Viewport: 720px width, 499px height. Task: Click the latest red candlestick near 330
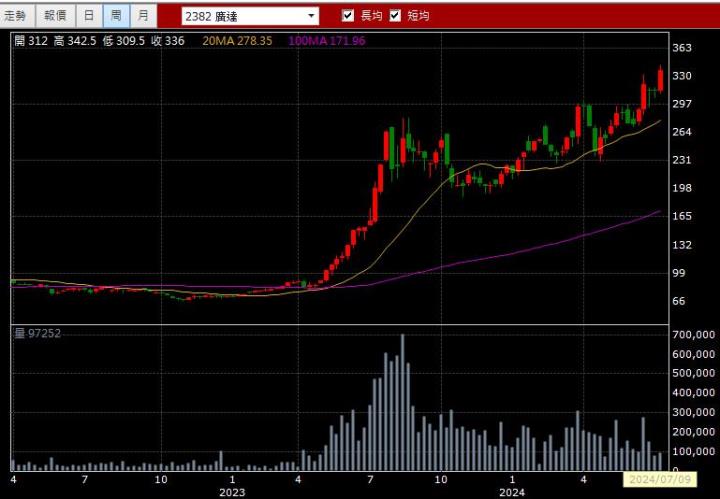[660, 80]
